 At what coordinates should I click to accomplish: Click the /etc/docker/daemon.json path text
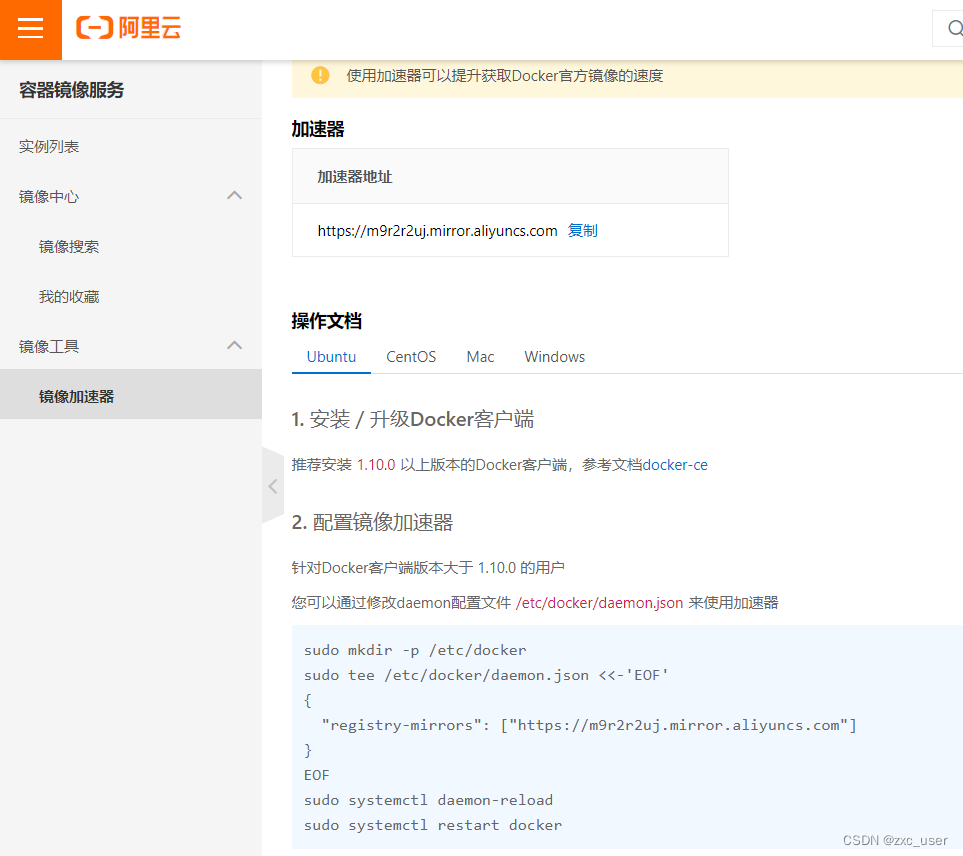coord(599,603)
